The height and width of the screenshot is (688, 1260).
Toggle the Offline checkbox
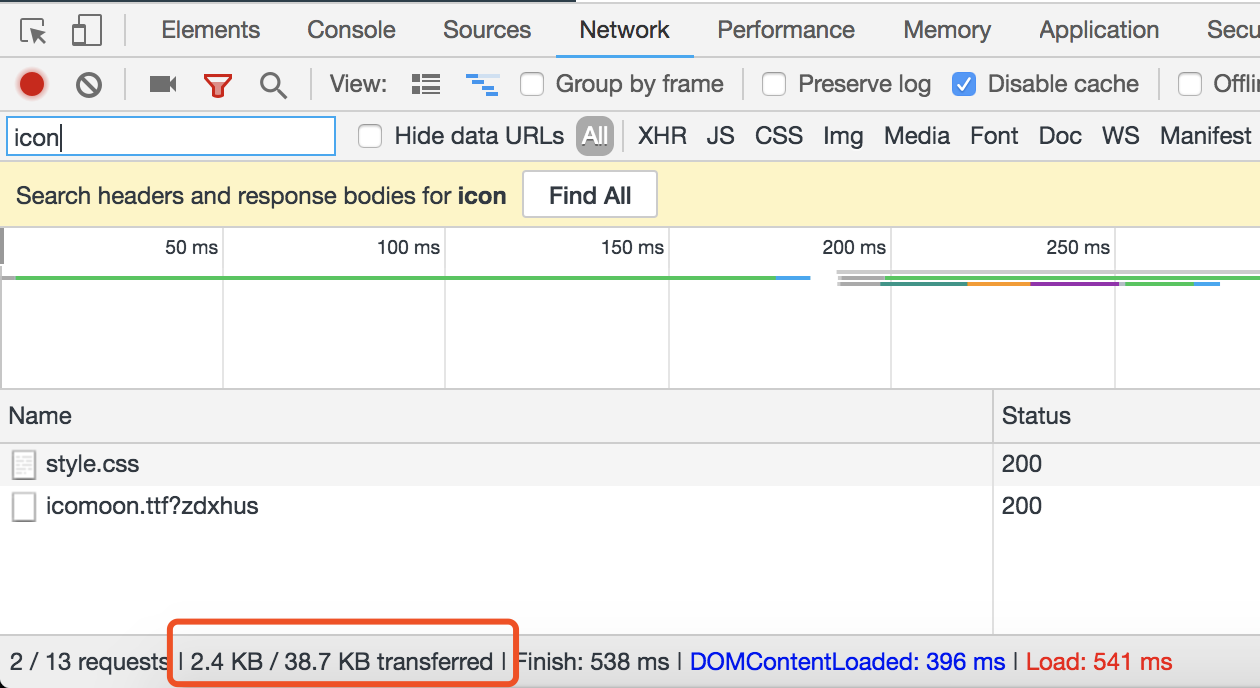pos(1190,84)
